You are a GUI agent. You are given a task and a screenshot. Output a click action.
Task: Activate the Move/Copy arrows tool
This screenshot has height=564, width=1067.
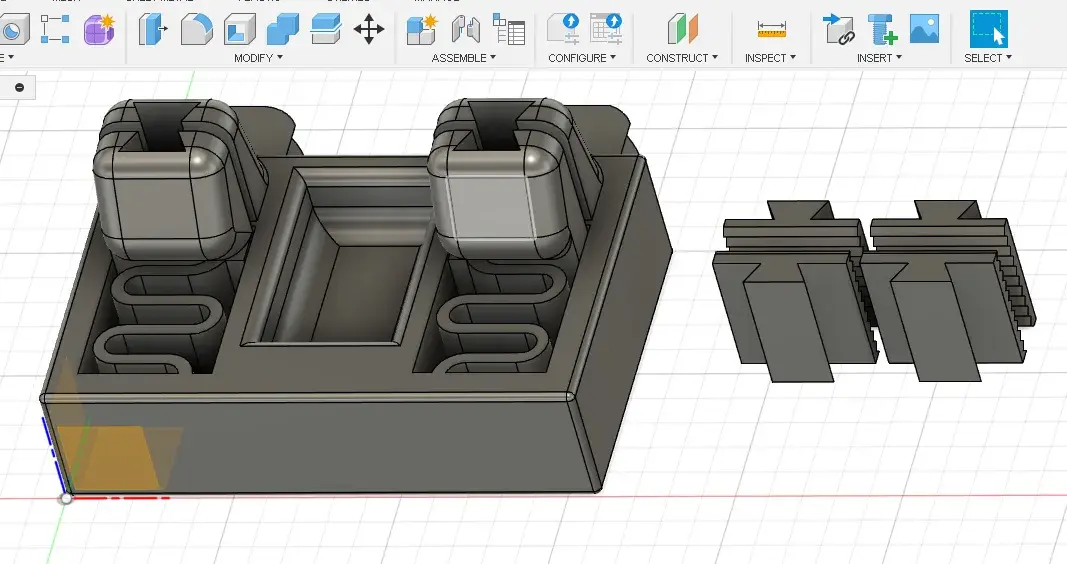[x=369, y=30]
